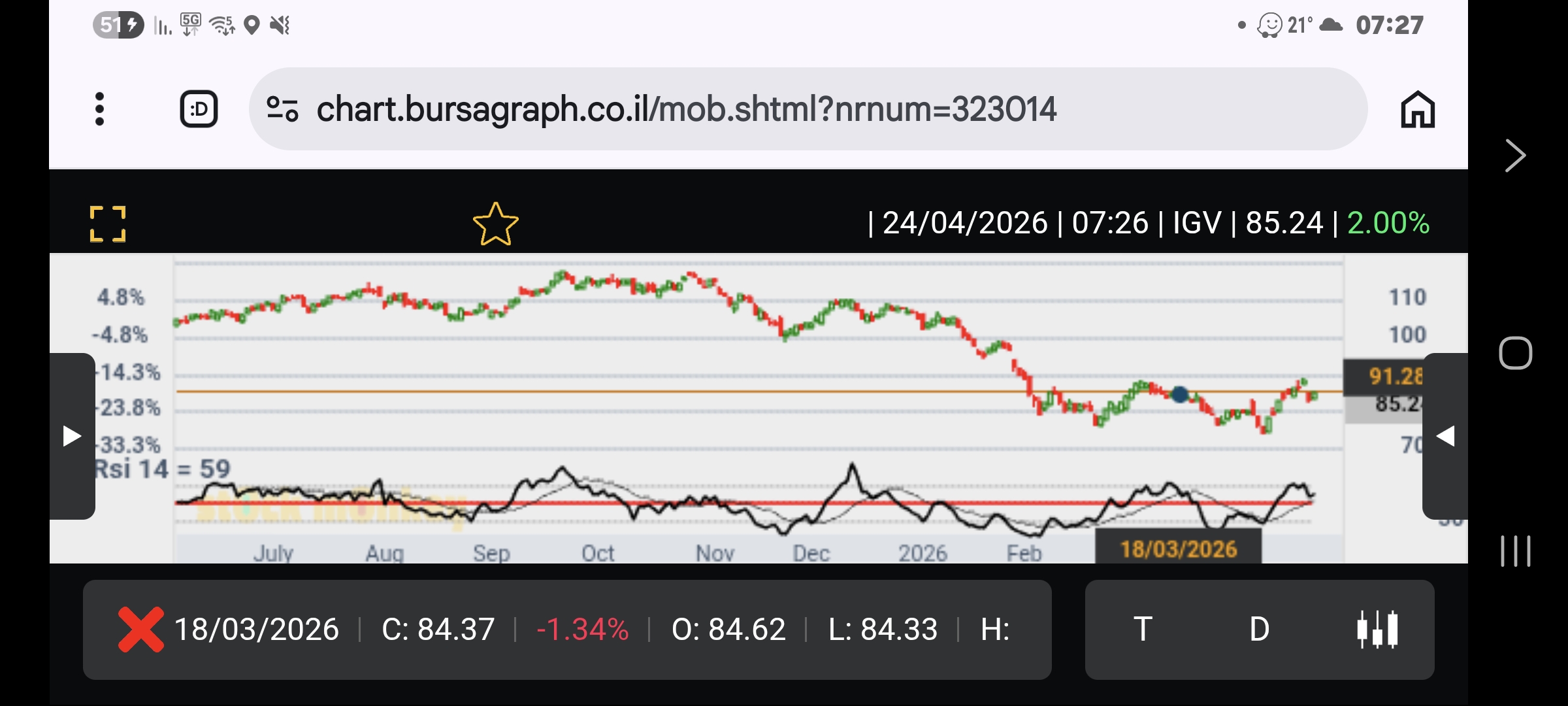Open candlestick chart type selector
Viewport: 1568px width, 706px height.
pyautogui.click(x=1377, y=630)
